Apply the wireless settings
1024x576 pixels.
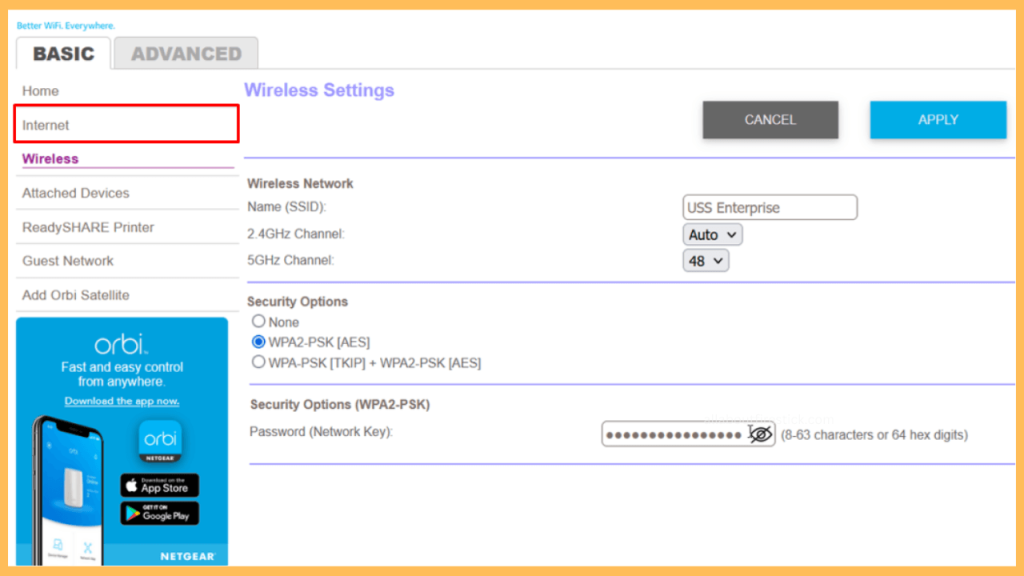(937, 119)
